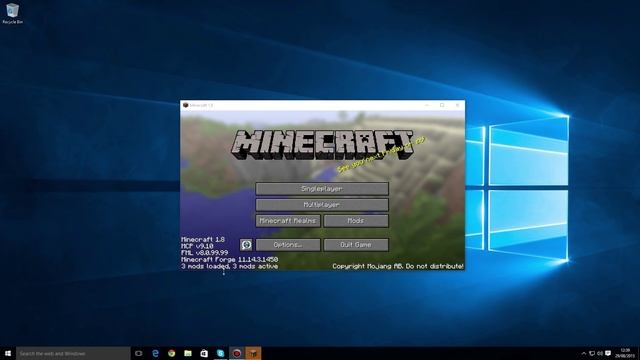Open the volume tray icon

coord(600,353)
